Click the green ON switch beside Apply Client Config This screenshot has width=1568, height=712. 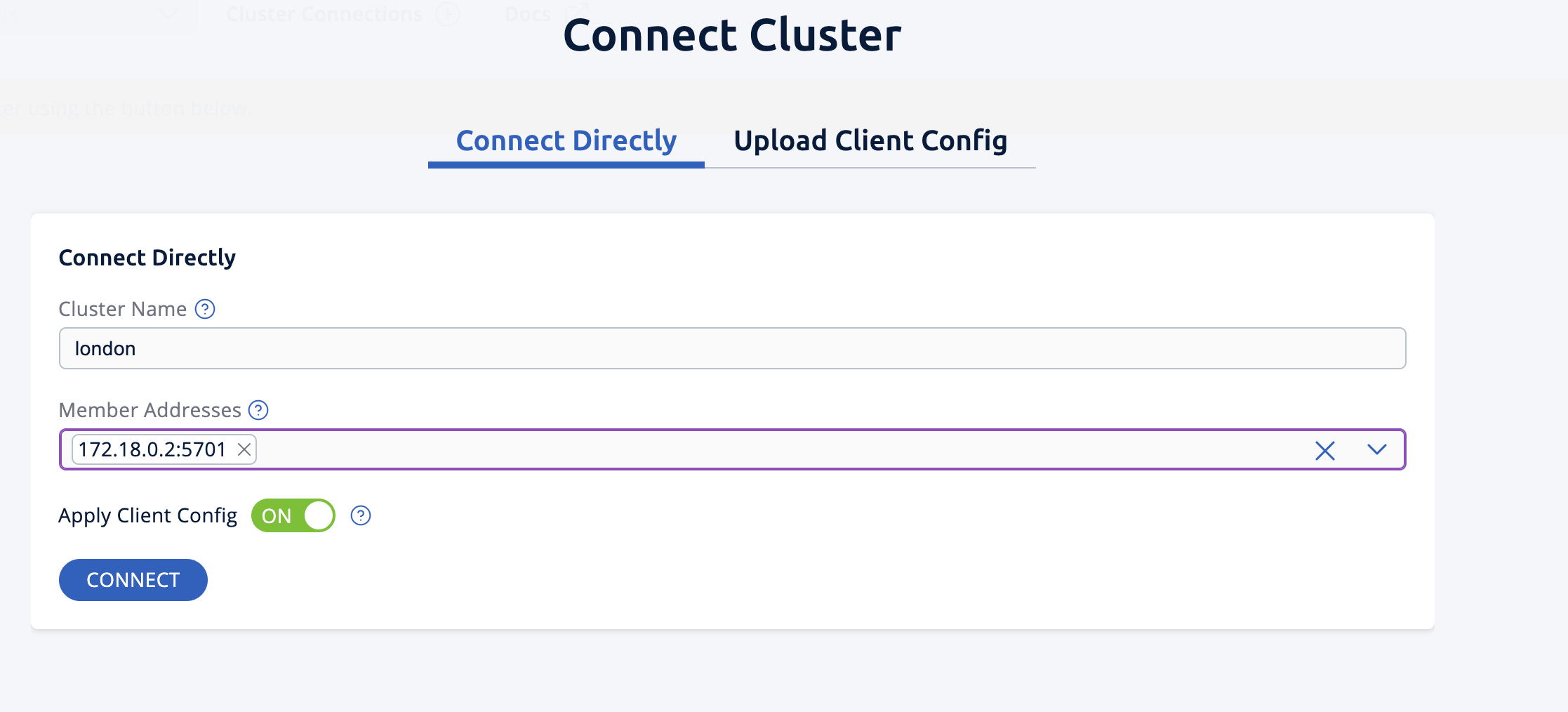coord(293,515)
